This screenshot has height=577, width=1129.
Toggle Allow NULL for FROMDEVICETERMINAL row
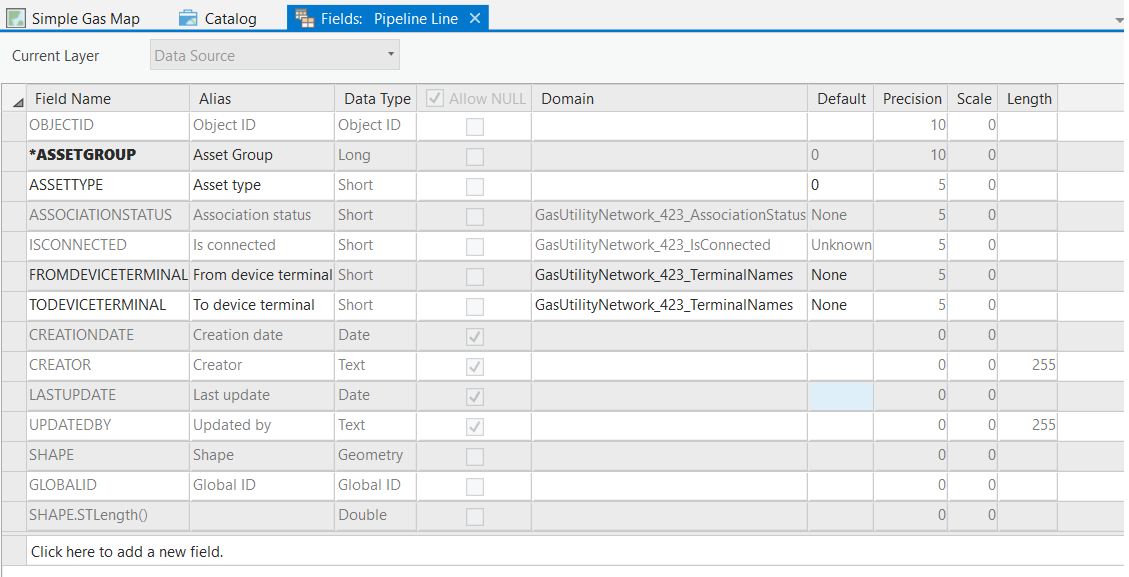474,277
